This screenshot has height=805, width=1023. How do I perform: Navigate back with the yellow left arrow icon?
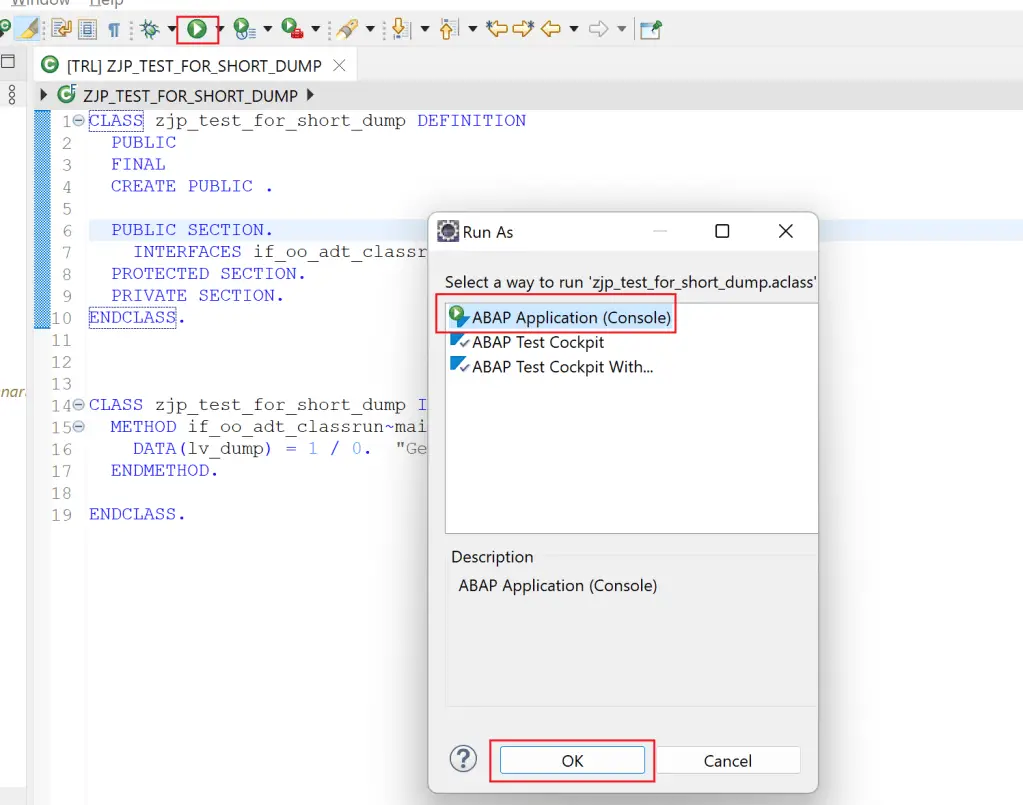tap(552, 30)
